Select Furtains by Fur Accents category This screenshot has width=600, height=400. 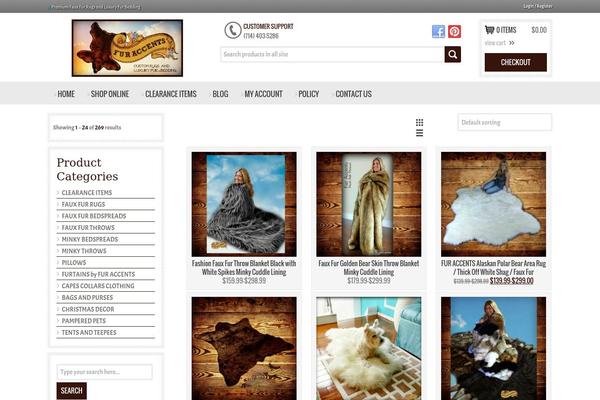[x=98, y=274]
